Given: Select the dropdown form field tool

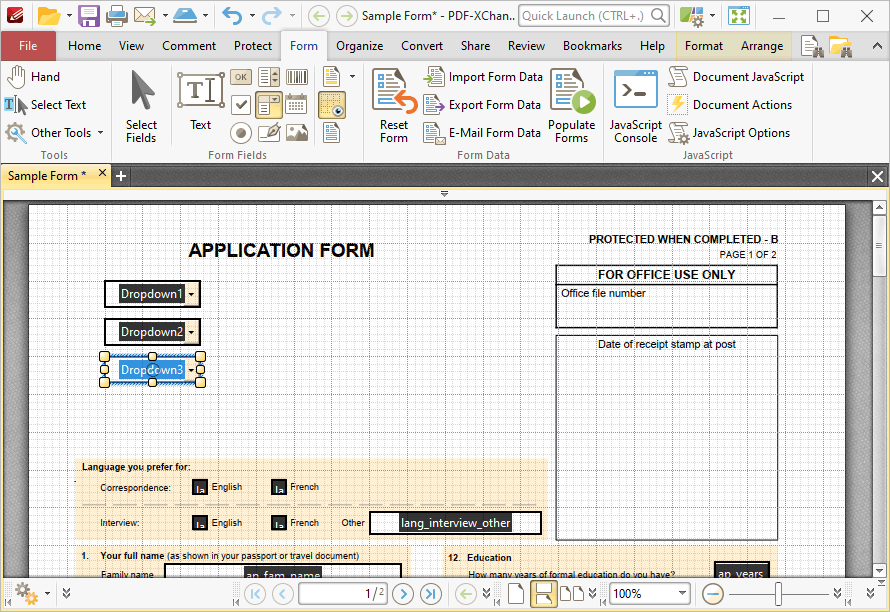Looking at the screenshot, I should click(x=268, y=105).
